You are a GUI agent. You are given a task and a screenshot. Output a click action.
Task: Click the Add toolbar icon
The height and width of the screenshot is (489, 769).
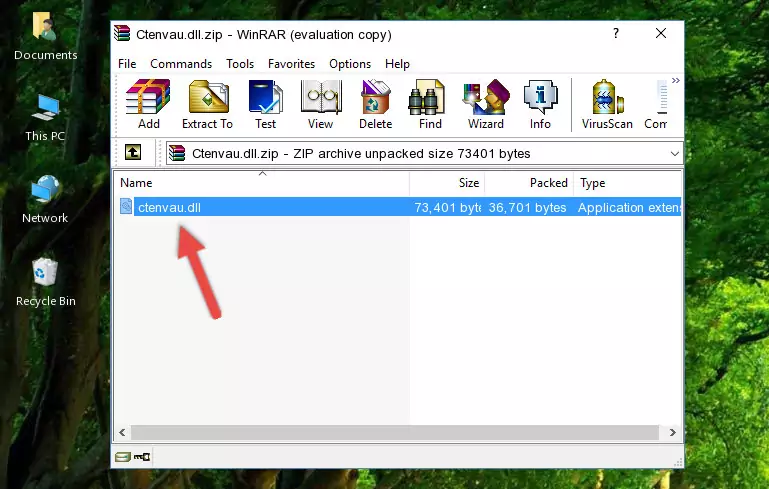[x=148, y=104]
